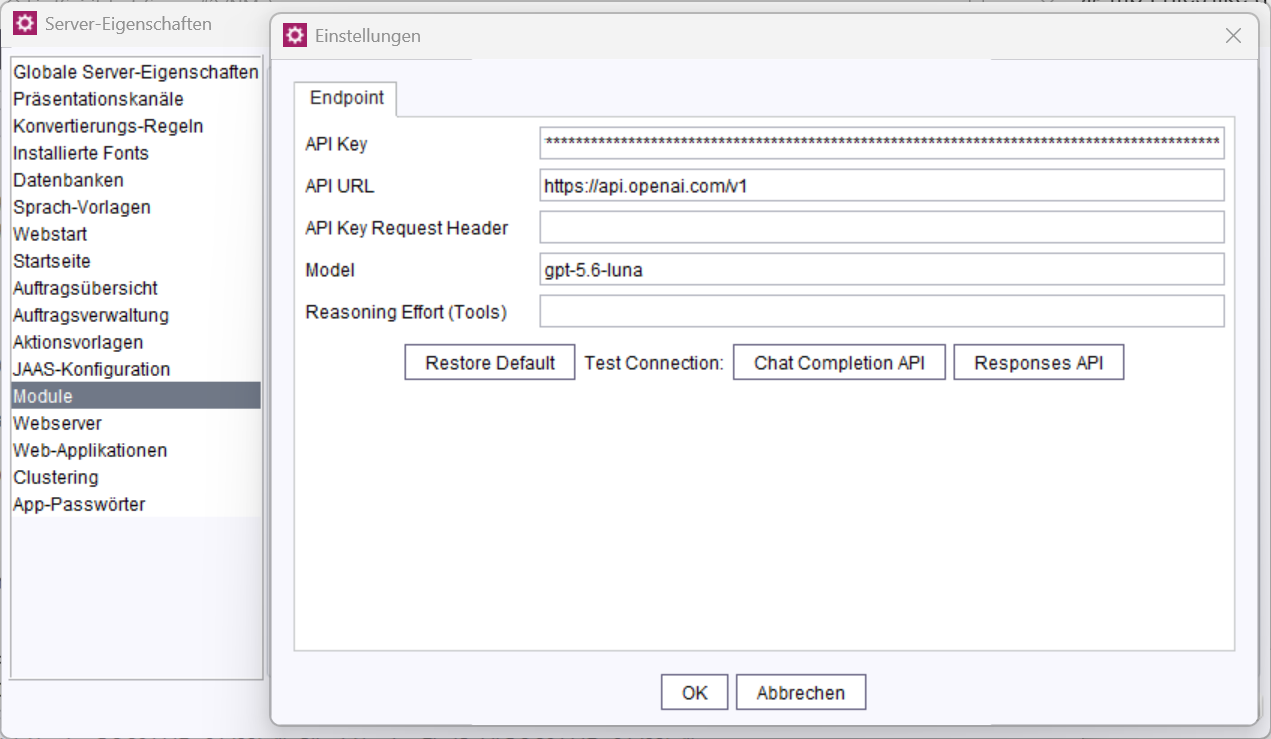This screenshot has width=1271, height=739.
Task: Click the Server-Eigenschaften window gear icon
Action: (x=26, y=23)
